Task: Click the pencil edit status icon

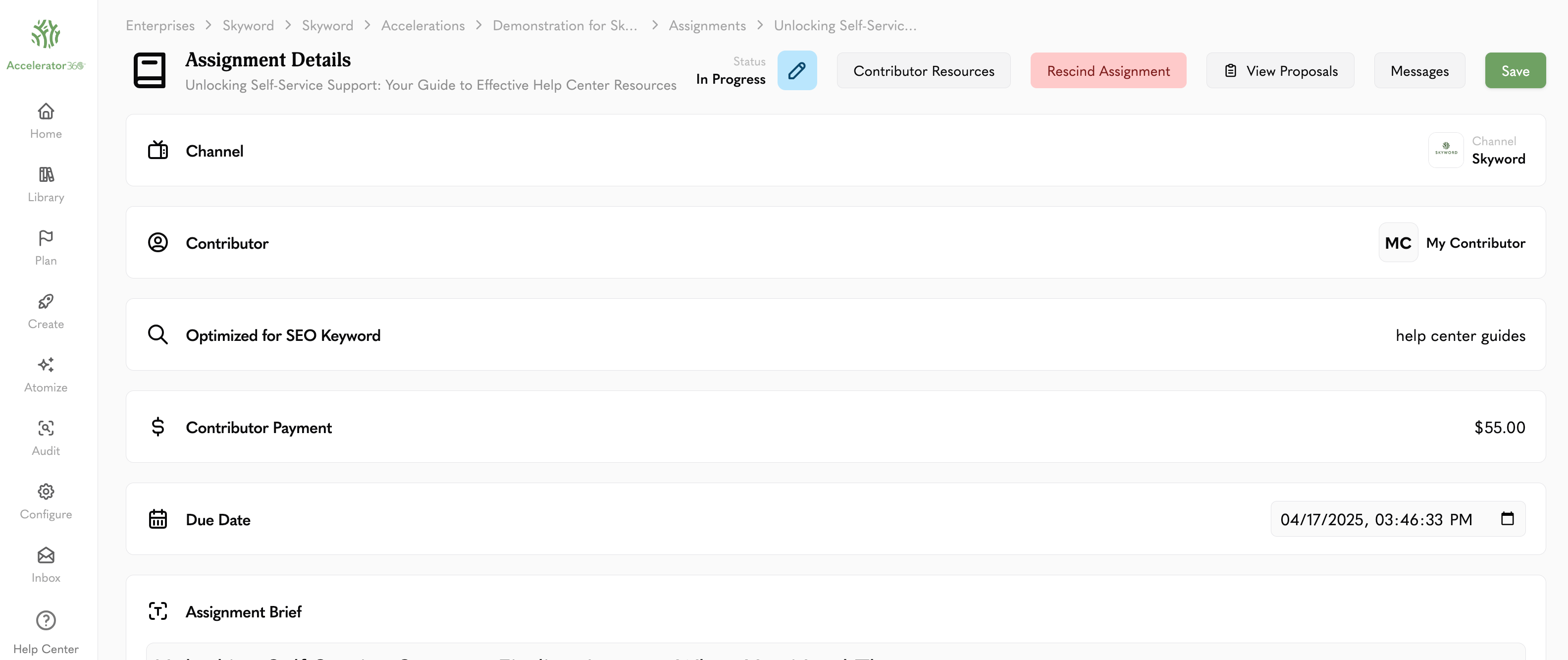Action: (797, 71)
